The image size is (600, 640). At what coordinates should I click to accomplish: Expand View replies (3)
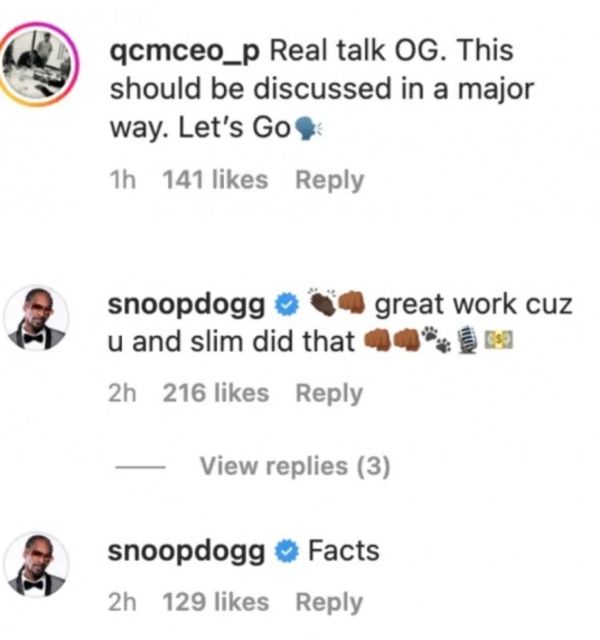(x=295, y=466)
